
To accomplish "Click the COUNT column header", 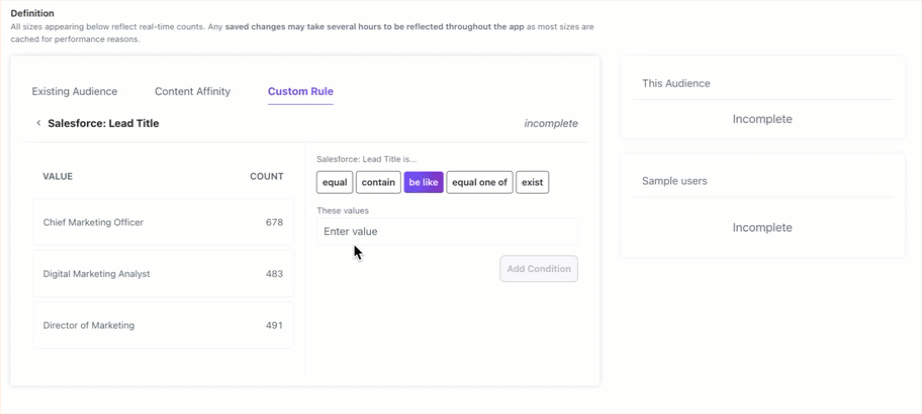I will click(266, 176).
